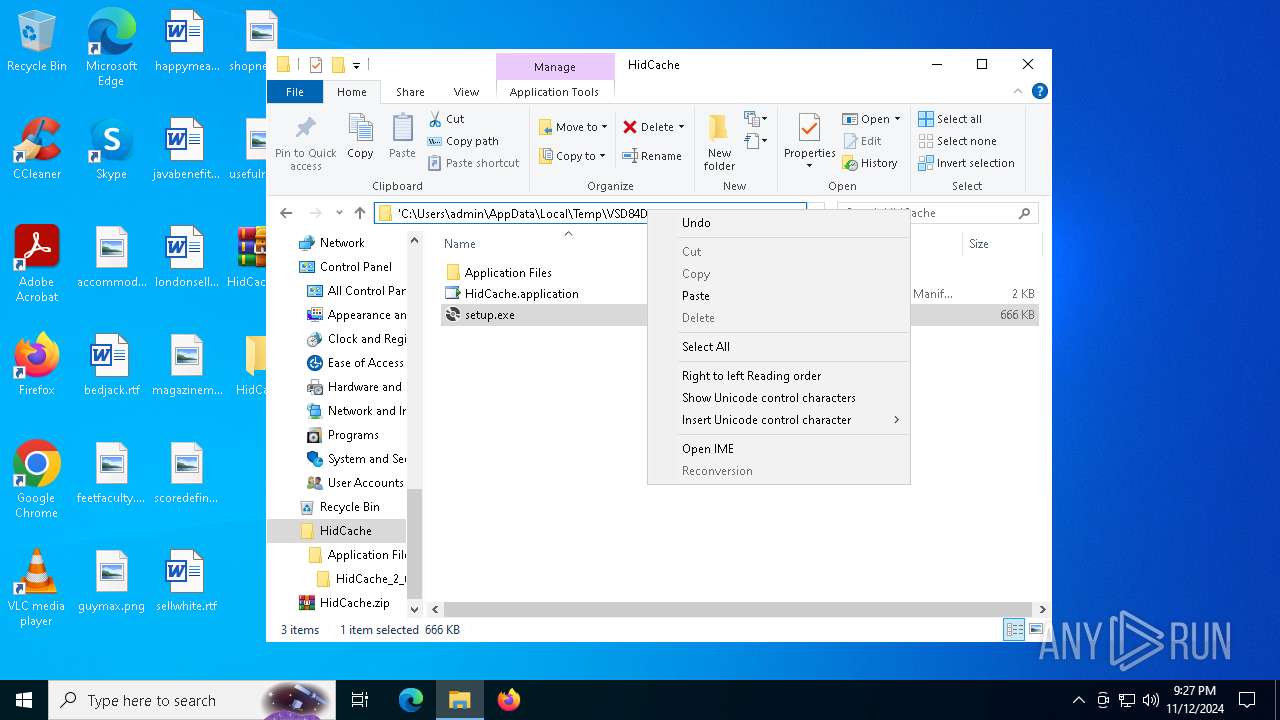Open Task View on the taskbar
Image resolution: width=1280 pixels, height=720 pixels.
tap(360, 700)
